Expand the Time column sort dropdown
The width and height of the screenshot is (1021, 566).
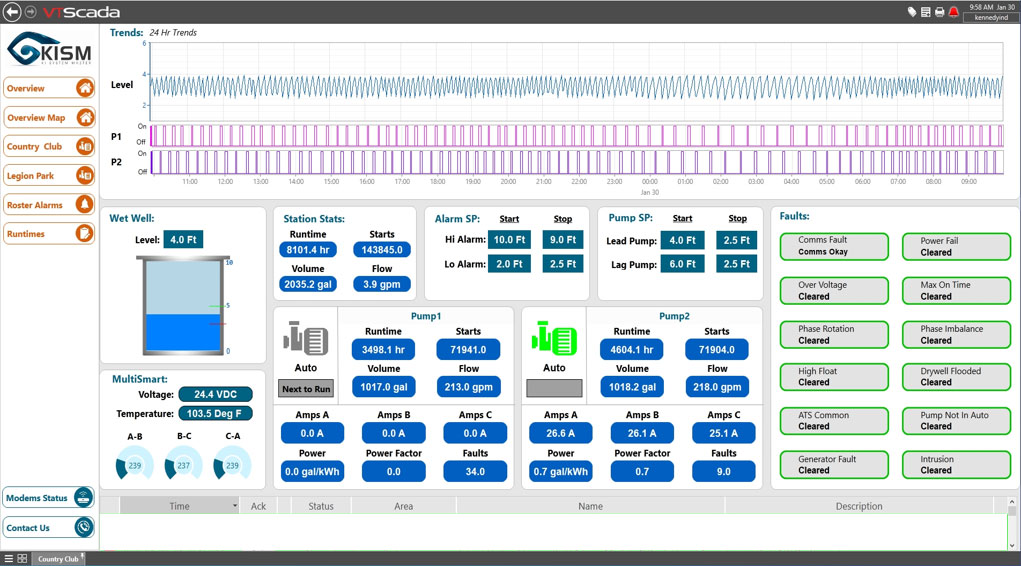235,506
